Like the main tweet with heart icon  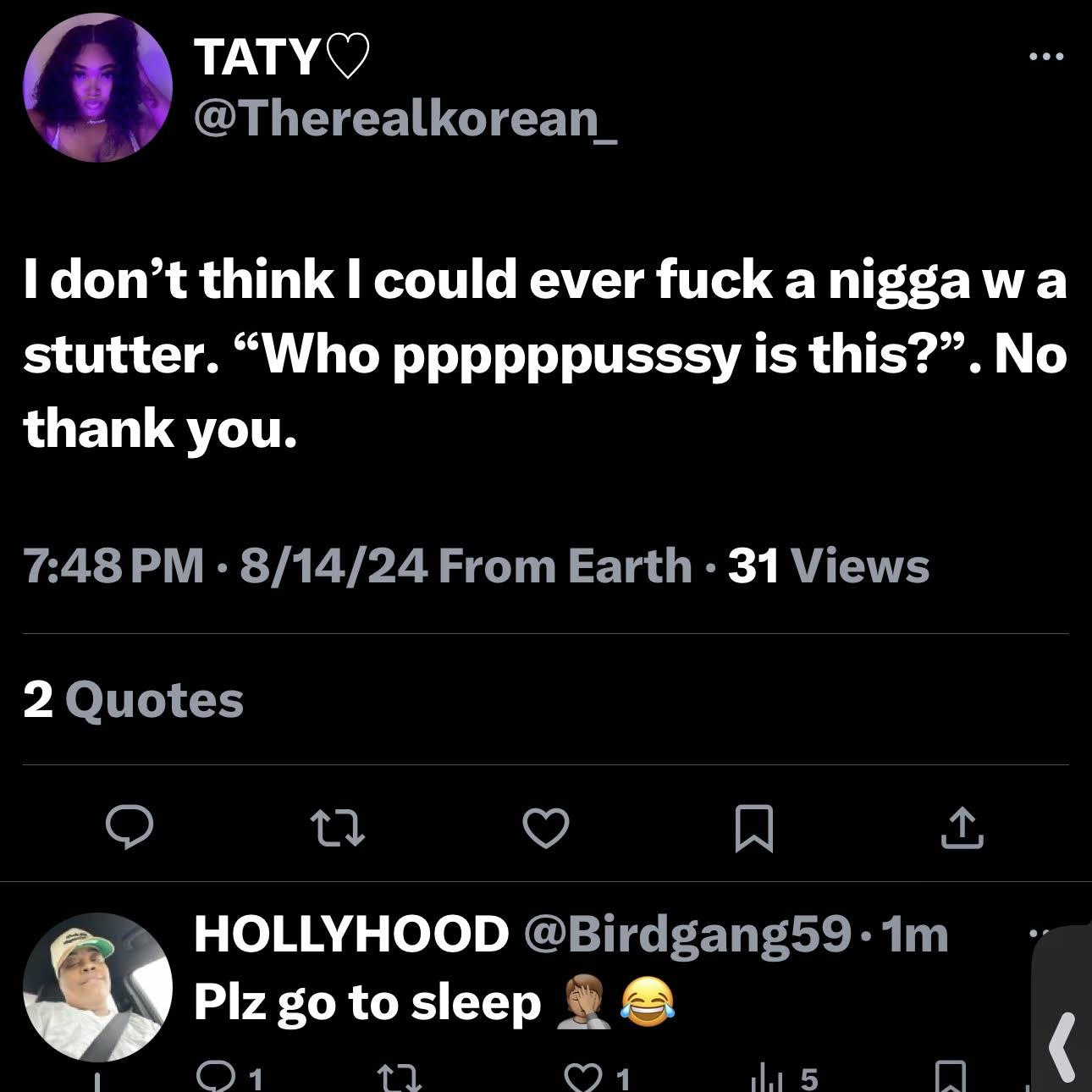tap(545, 827)
